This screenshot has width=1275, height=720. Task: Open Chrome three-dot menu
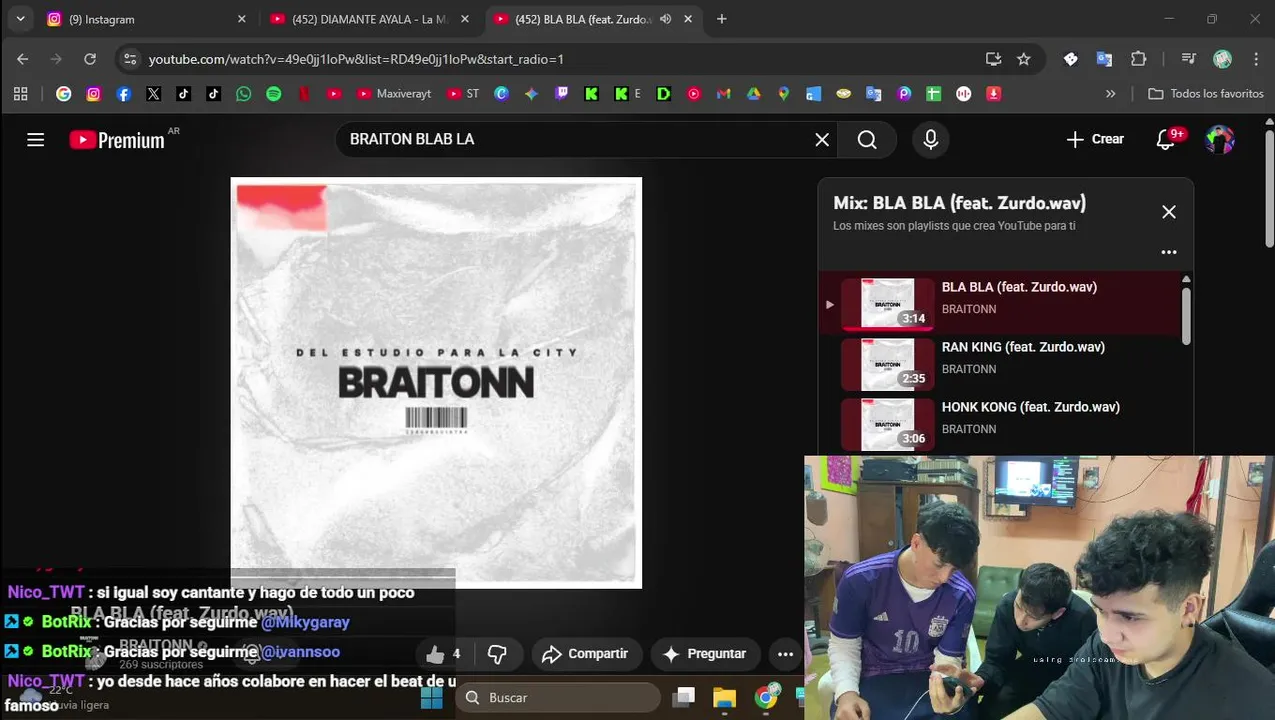[x=1256, y=59]
